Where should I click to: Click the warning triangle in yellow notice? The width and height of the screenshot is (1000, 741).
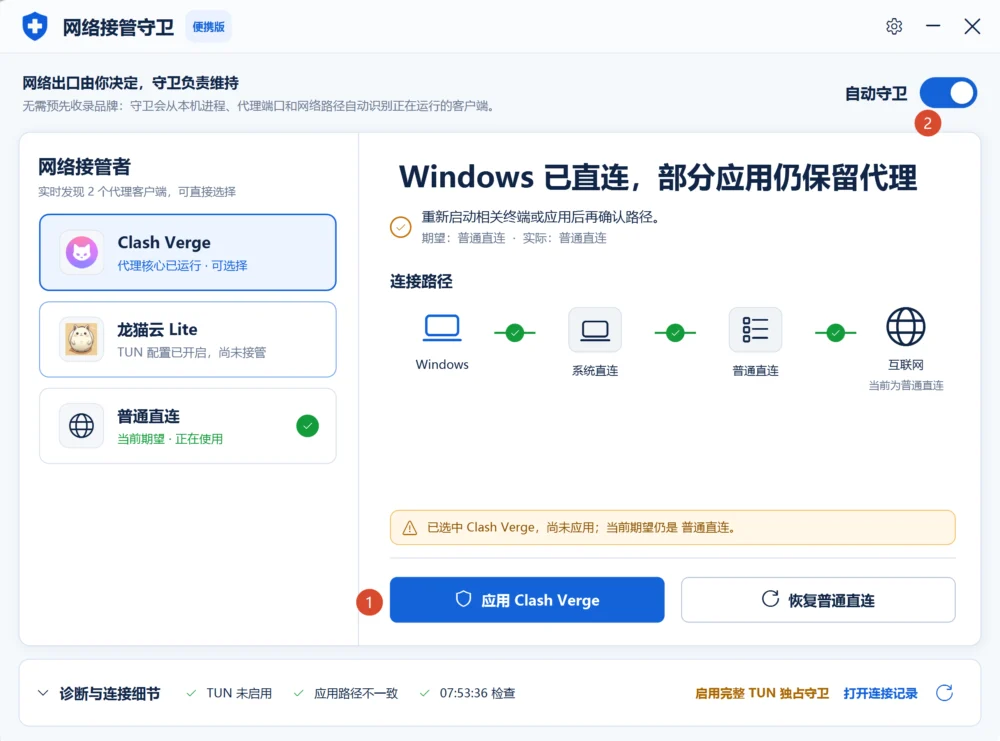[x=409, y=528]
